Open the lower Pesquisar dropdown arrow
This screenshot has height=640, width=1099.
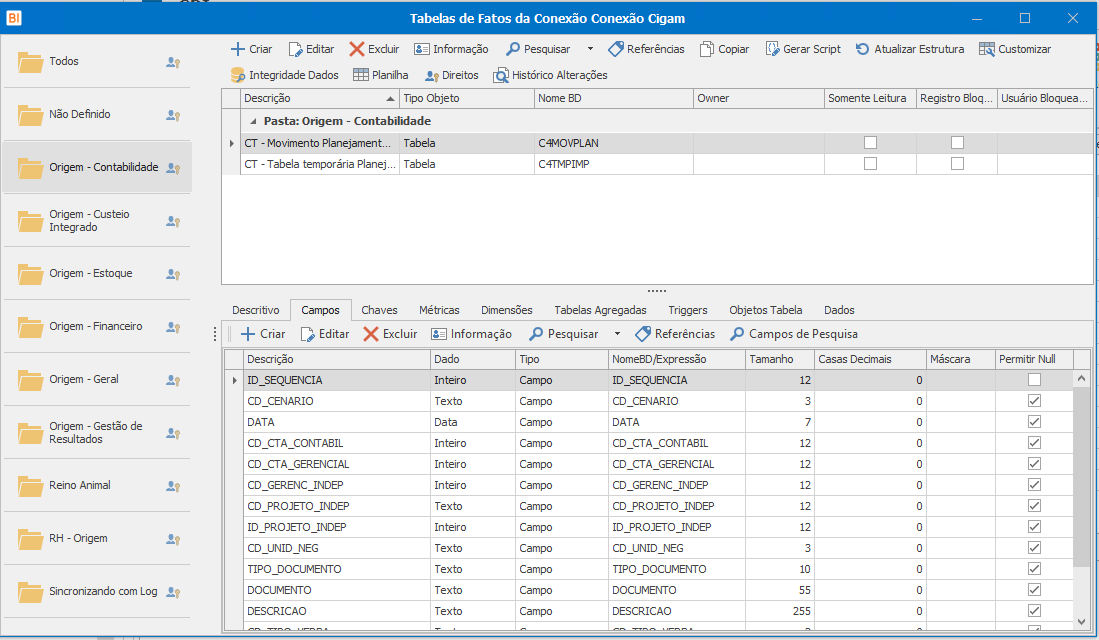point(617,334)
